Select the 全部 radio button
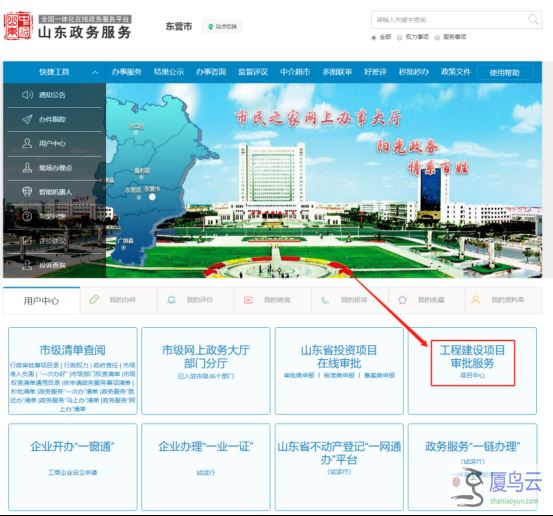 [374, 37]
